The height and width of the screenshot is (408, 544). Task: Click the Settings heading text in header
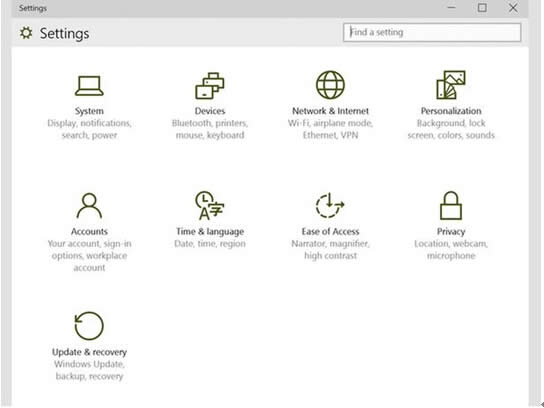coord(65,34)
